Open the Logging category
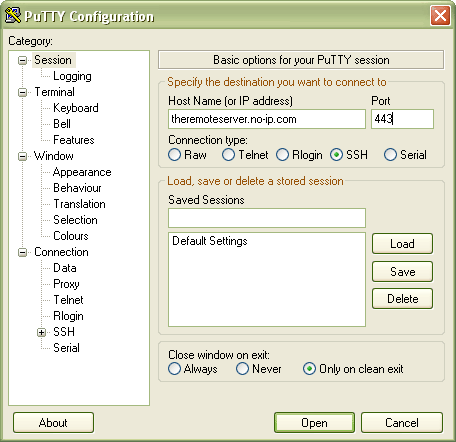 [72, 76]
